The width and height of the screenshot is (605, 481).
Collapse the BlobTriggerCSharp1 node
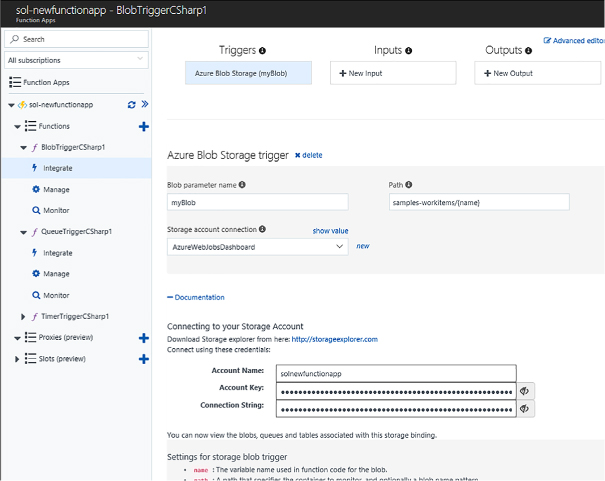point(24,147)
